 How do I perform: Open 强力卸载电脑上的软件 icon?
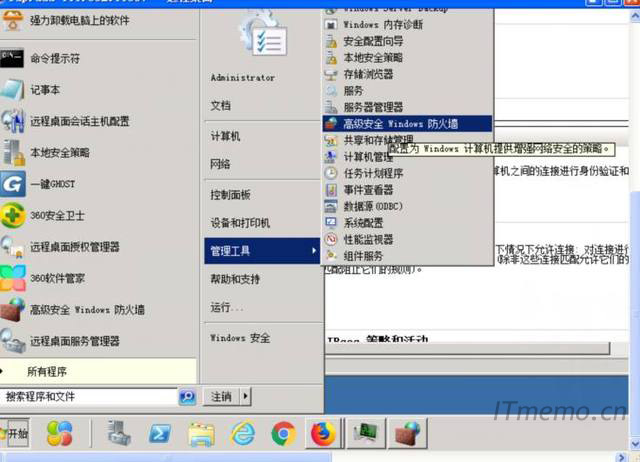(12, 20)
